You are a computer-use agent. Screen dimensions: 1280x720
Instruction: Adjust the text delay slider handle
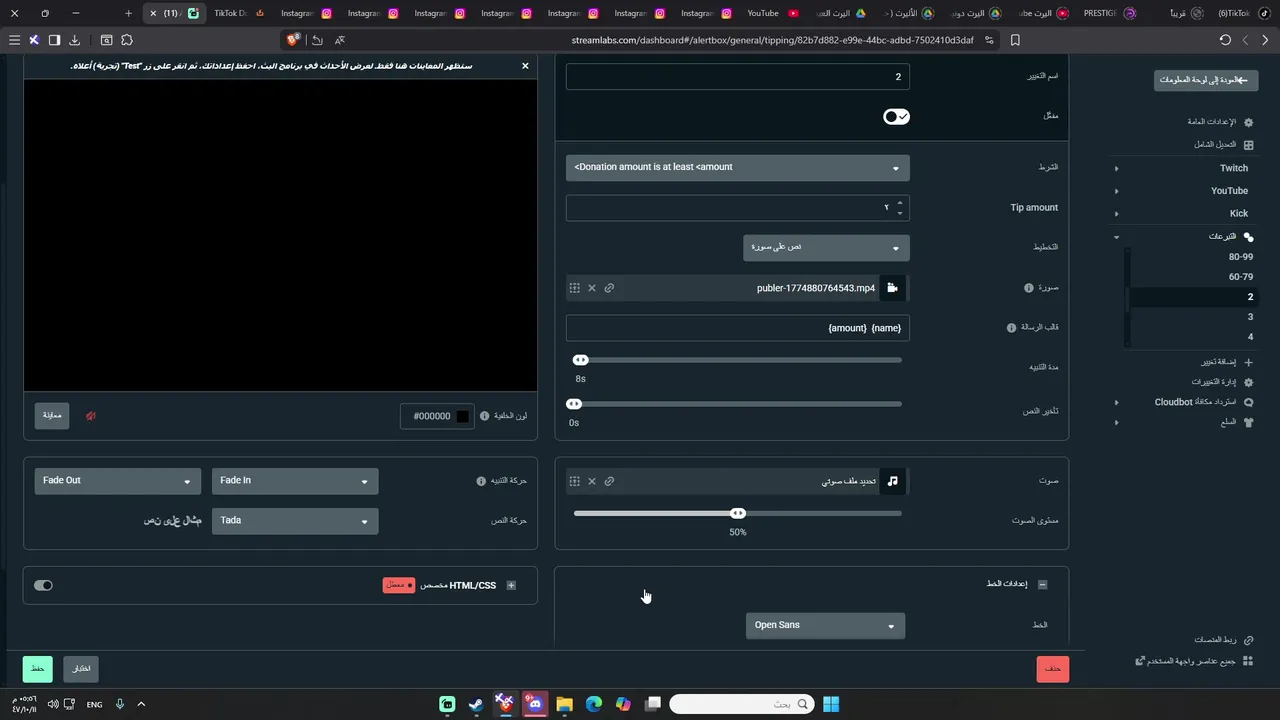(574, 404)
